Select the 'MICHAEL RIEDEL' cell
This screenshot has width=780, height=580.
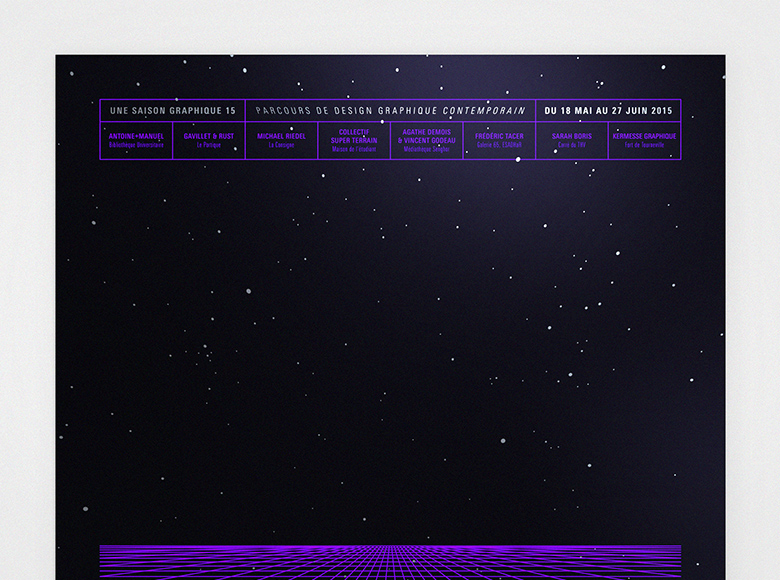pos(282,141)
